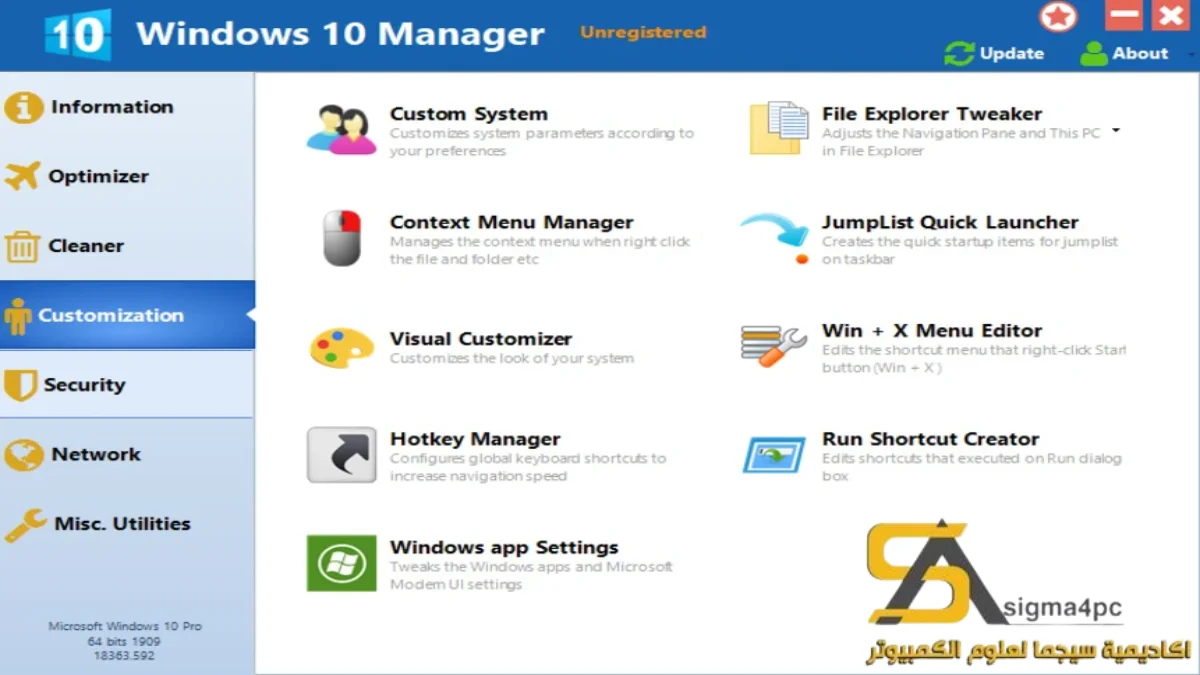Click the Run Shortcut Creator picture icon
This screenshot has height=675, width=1200.
point(774,455)
